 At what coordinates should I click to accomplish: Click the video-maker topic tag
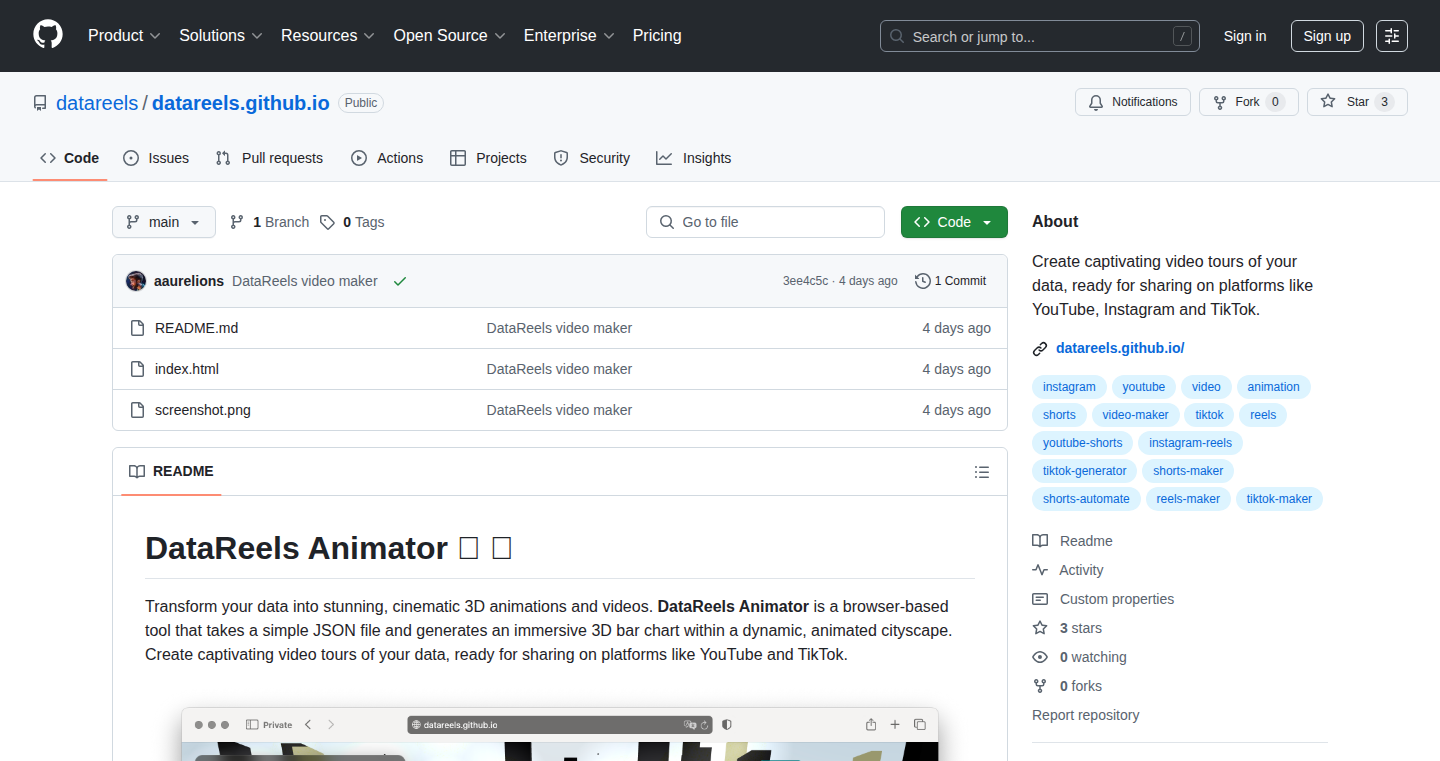coord(1135,415)
